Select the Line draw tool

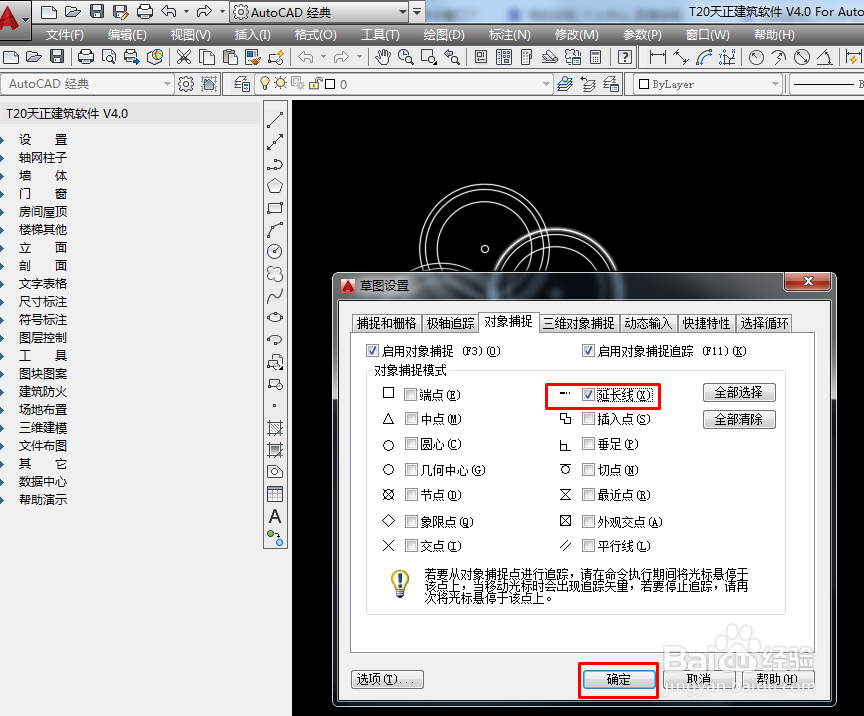(x=275, y=119)
